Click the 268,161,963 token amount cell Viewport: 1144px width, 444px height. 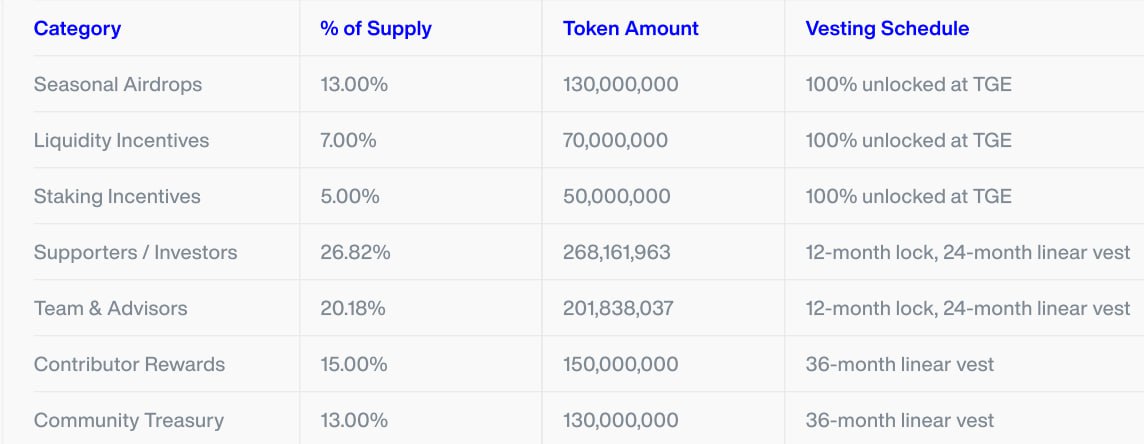(x=617, y=252)
